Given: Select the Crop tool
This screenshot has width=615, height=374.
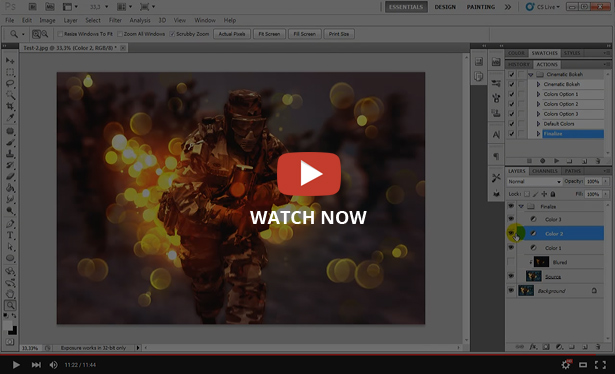Looking at the screenshot, I should 10,106.
